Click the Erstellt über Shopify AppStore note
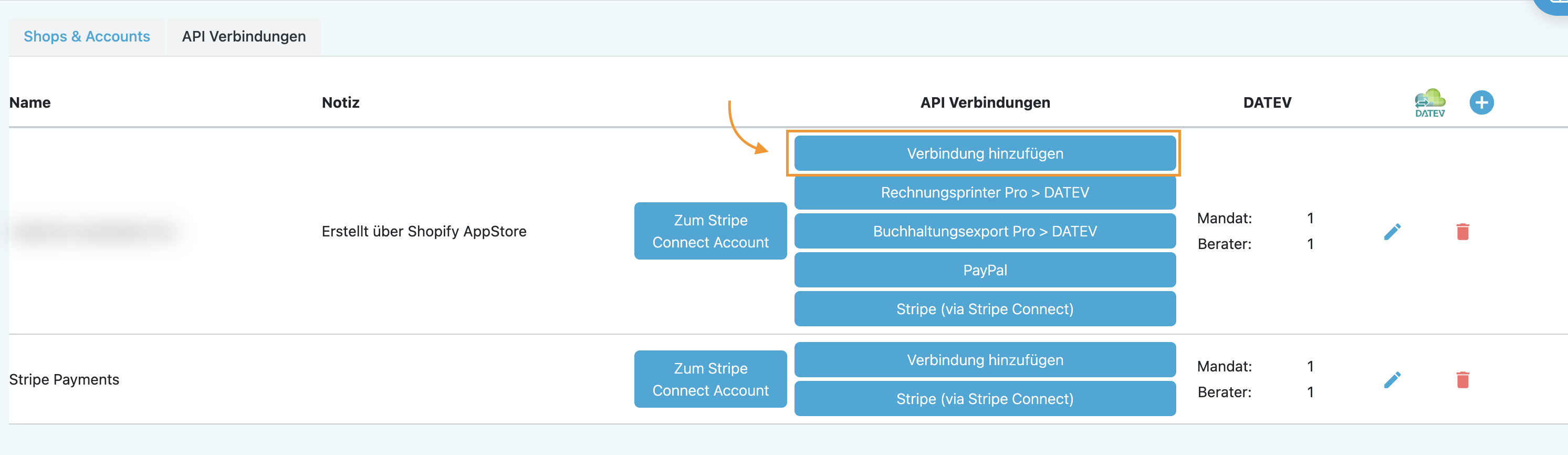 tap(424, 232)
